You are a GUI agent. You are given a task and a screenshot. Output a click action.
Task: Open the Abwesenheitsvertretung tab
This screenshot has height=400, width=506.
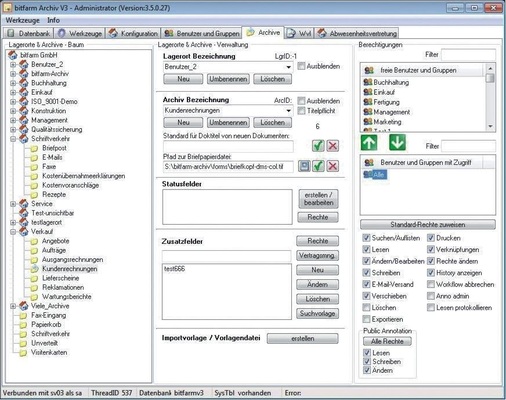click(357, 33)
